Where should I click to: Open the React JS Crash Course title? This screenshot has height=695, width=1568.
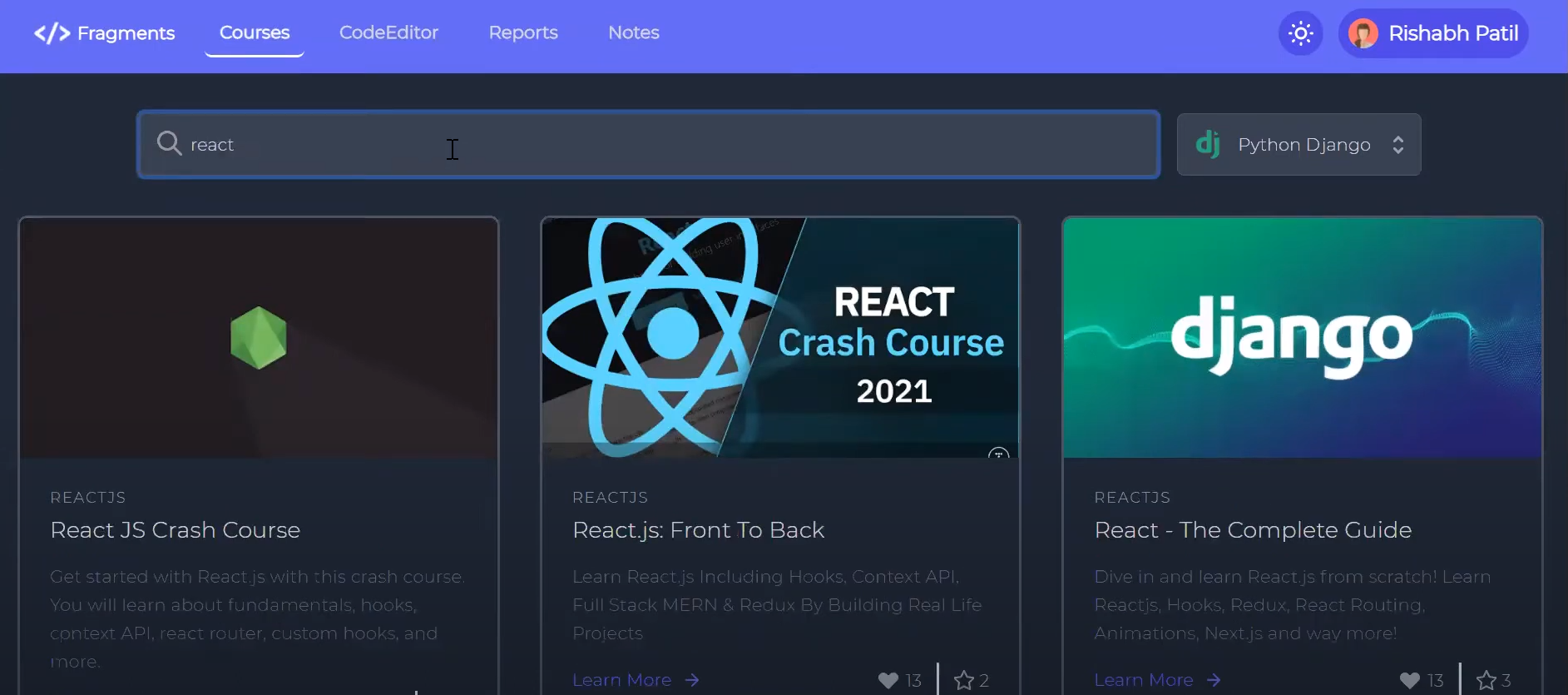click(x=176, y=530)
